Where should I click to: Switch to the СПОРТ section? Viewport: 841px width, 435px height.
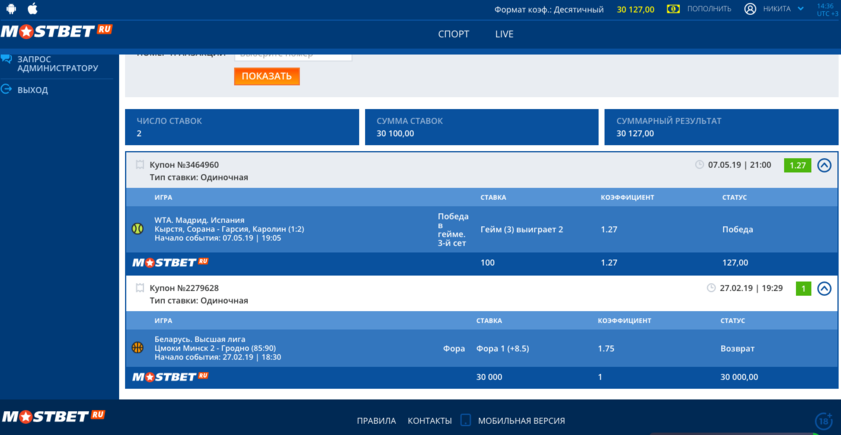453,34
